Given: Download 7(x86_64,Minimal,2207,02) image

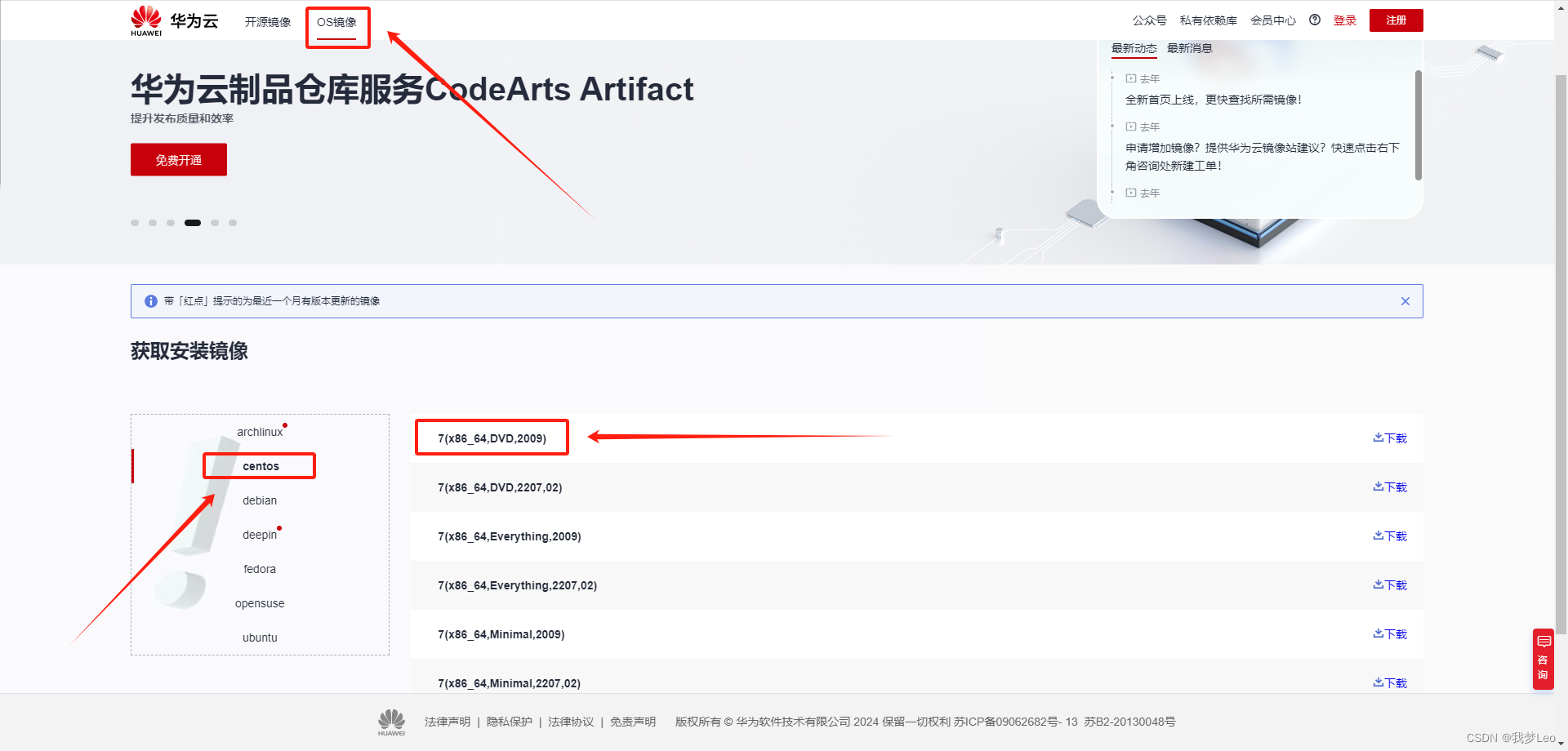Looking at the screenshot, I should coord(1390,683).
